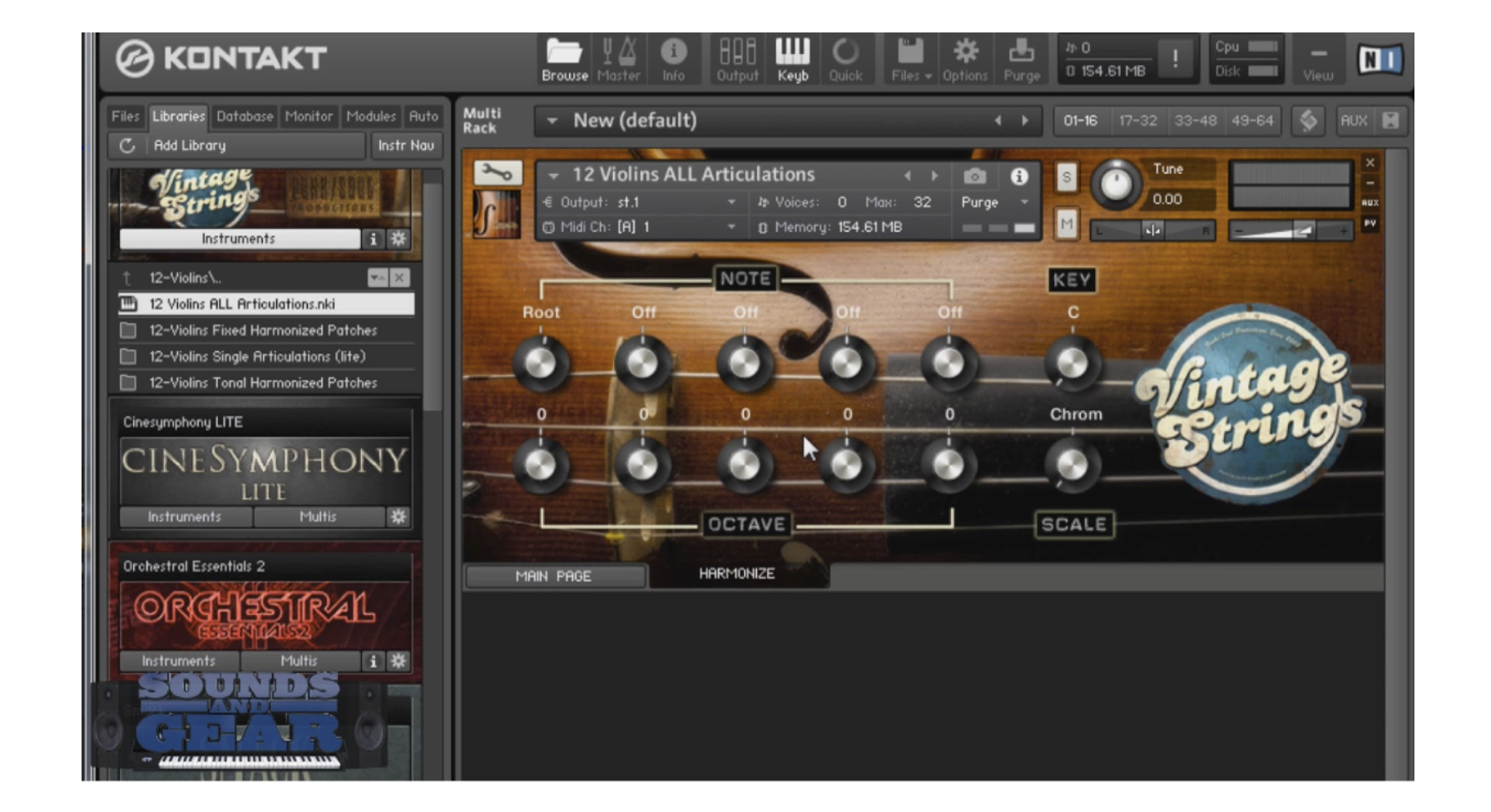1491x812 pixels.
Task: Open the HARMONIZE tab
Action: click(x=737, y=574)
